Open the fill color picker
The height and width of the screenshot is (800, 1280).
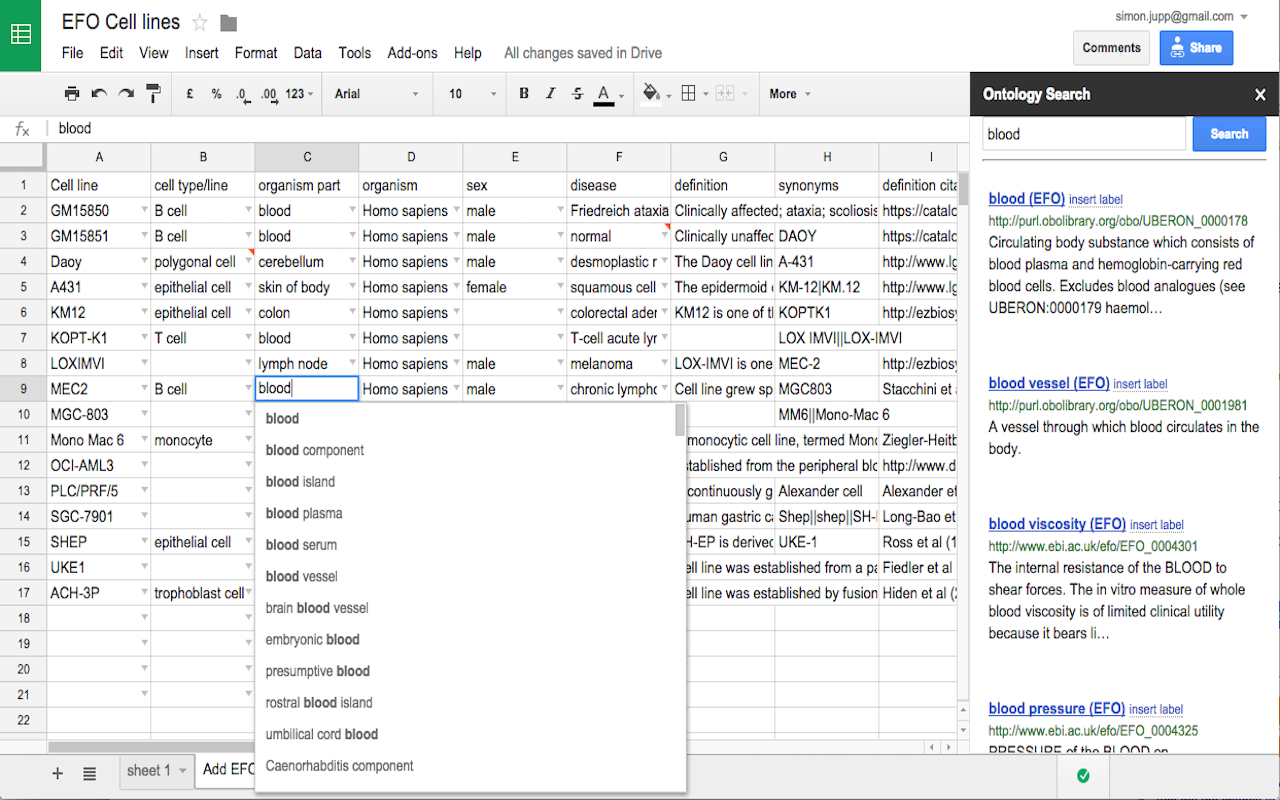[651, 94]
